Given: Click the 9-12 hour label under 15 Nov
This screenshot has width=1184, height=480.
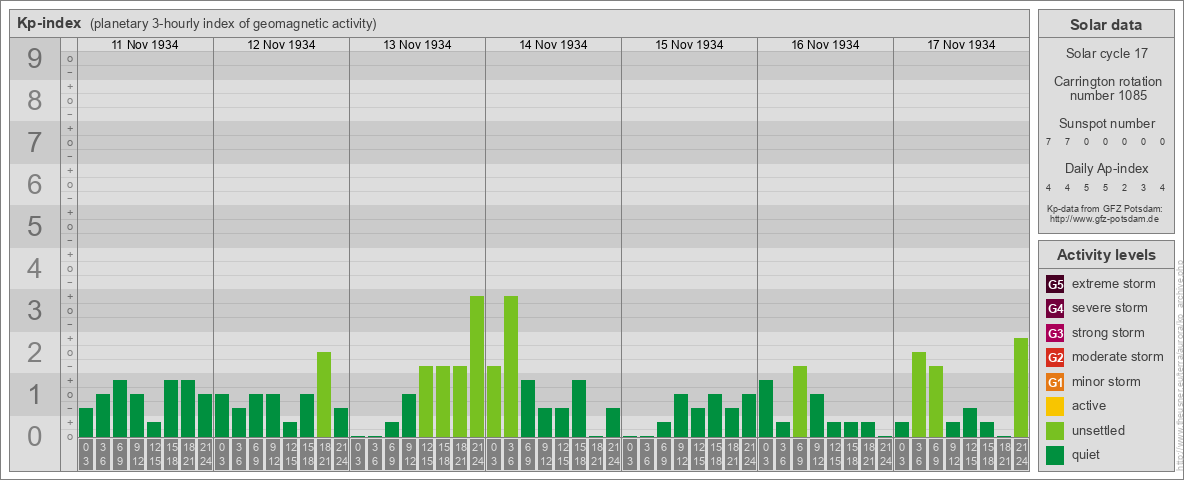Looking at the screenshot, I should tap(680, 455).
